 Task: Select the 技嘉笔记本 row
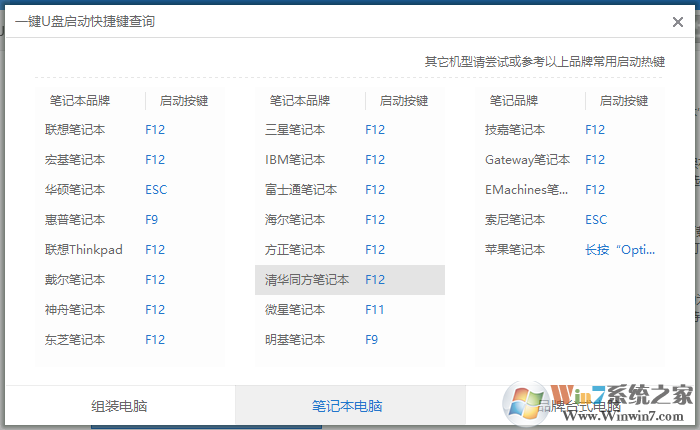click(x=570, y=129)
